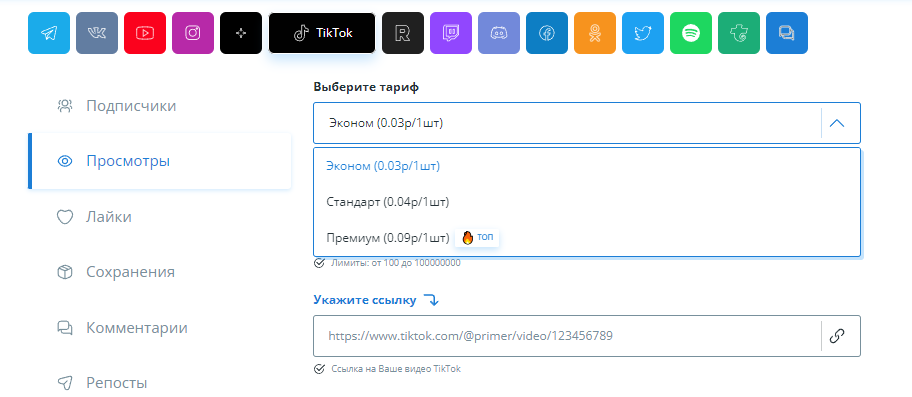The width and height of the screenshot is (912, 397).
Task: Open the Telegram services icon
Action: pyautogui.click(x=49, y=33)
